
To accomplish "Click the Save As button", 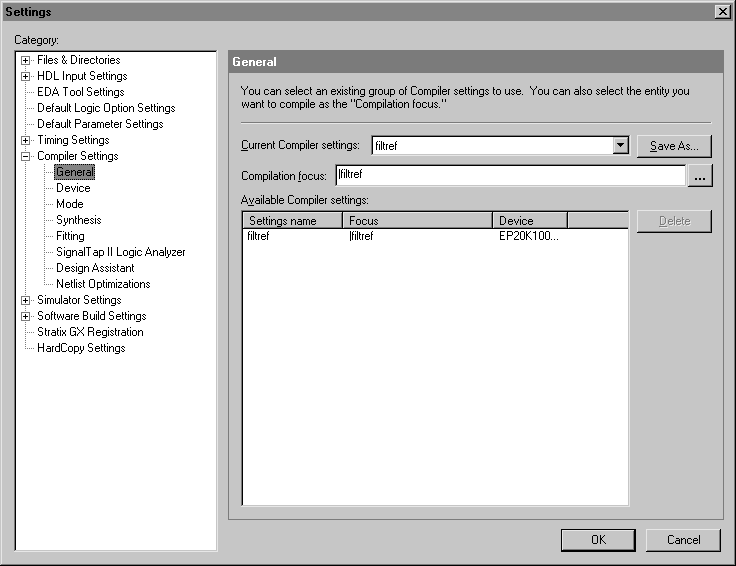I will 674,146.
